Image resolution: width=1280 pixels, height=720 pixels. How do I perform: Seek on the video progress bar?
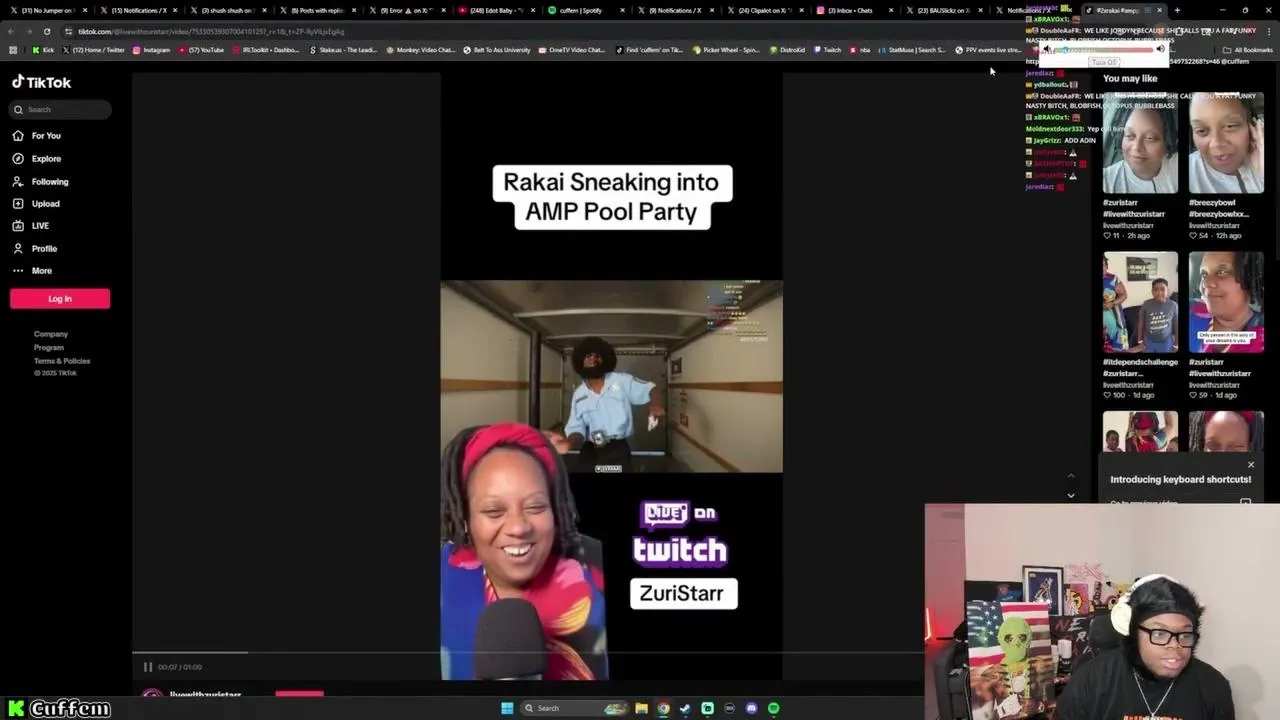coord(528,653)
